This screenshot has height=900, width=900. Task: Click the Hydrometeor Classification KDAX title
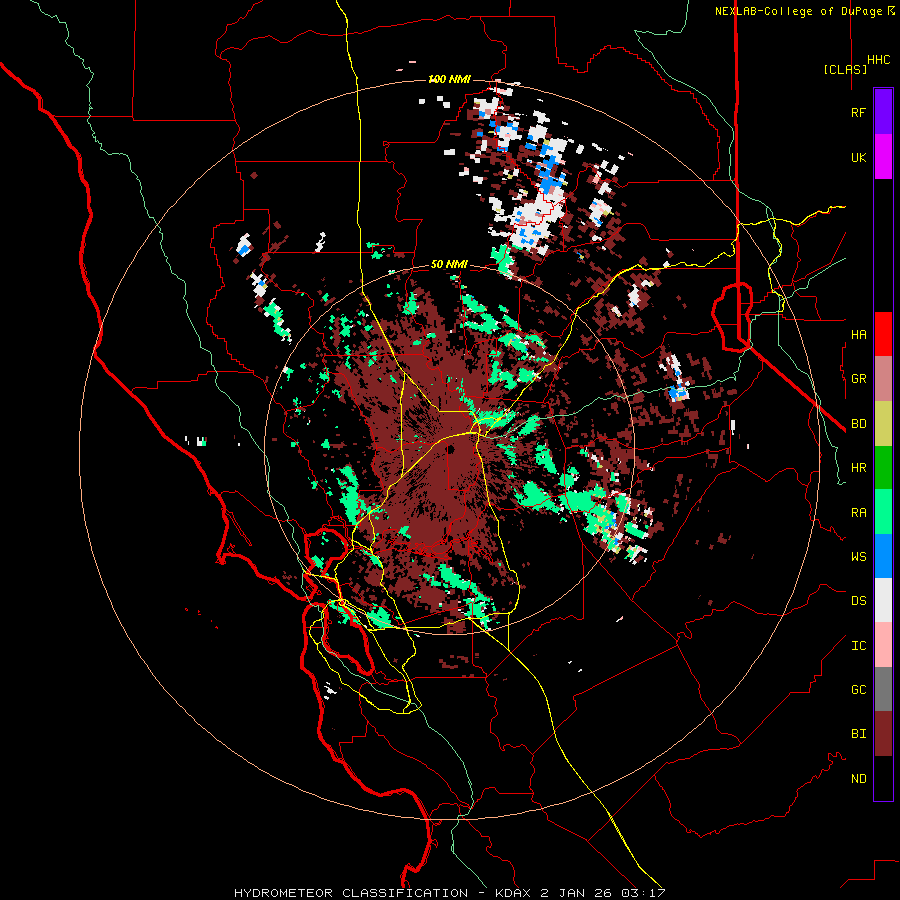[449, 893]
